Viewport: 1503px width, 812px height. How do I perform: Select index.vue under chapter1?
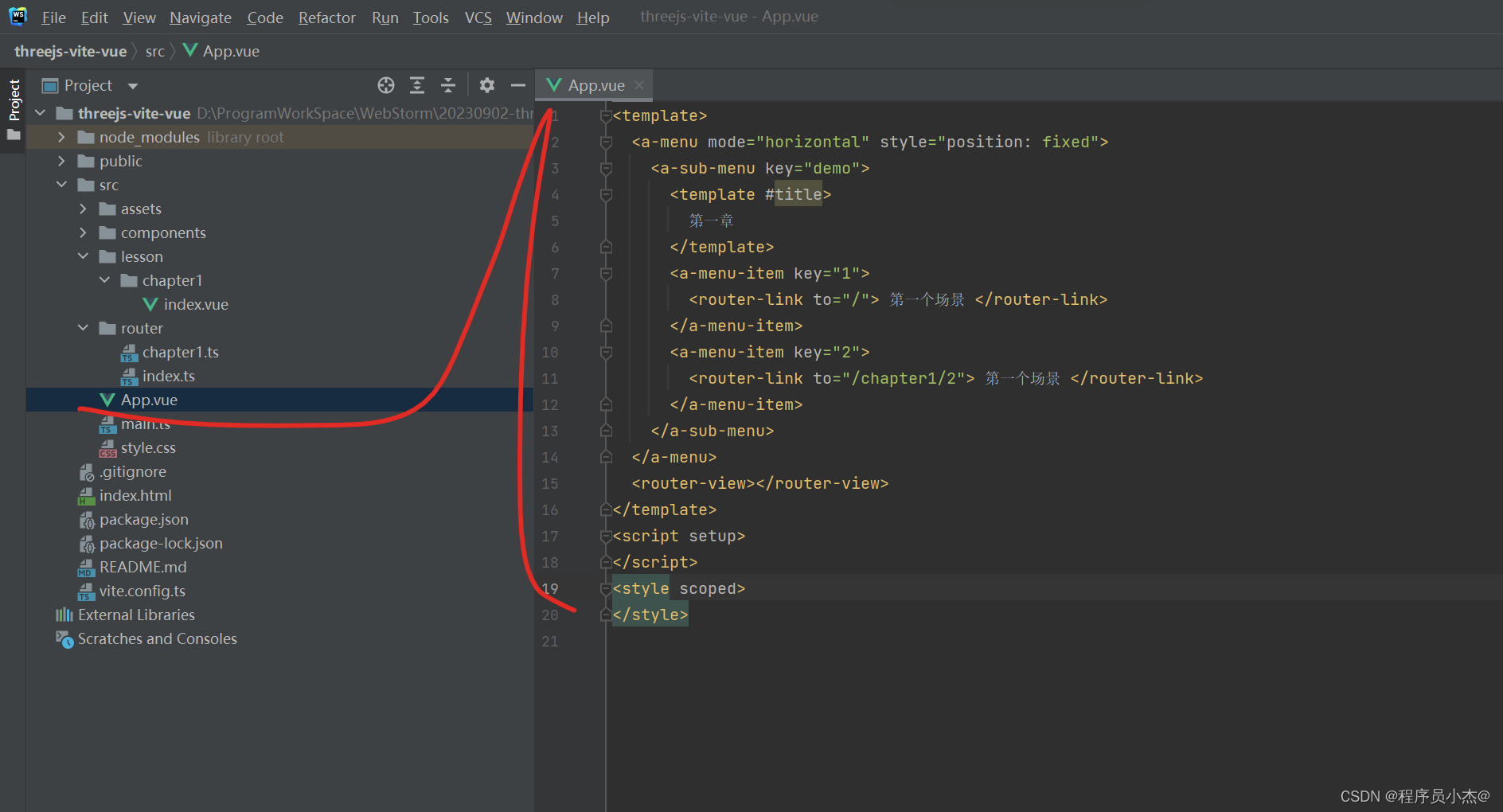[x=196, y=304]
